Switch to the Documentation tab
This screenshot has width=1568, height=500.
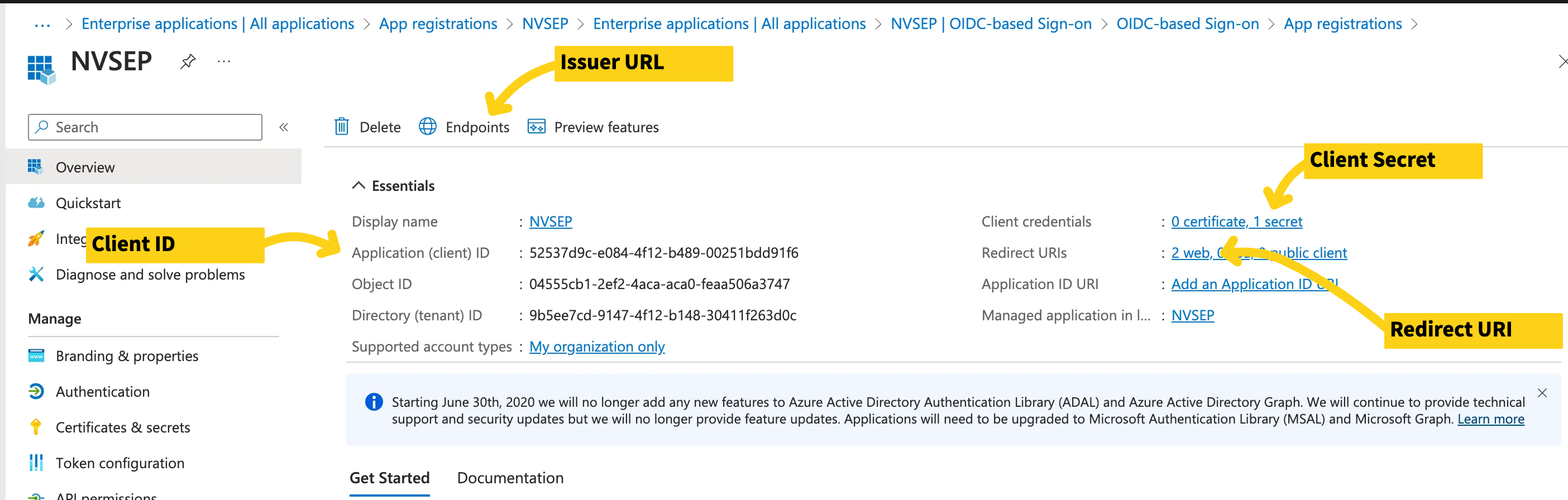[x=510, y=478]
